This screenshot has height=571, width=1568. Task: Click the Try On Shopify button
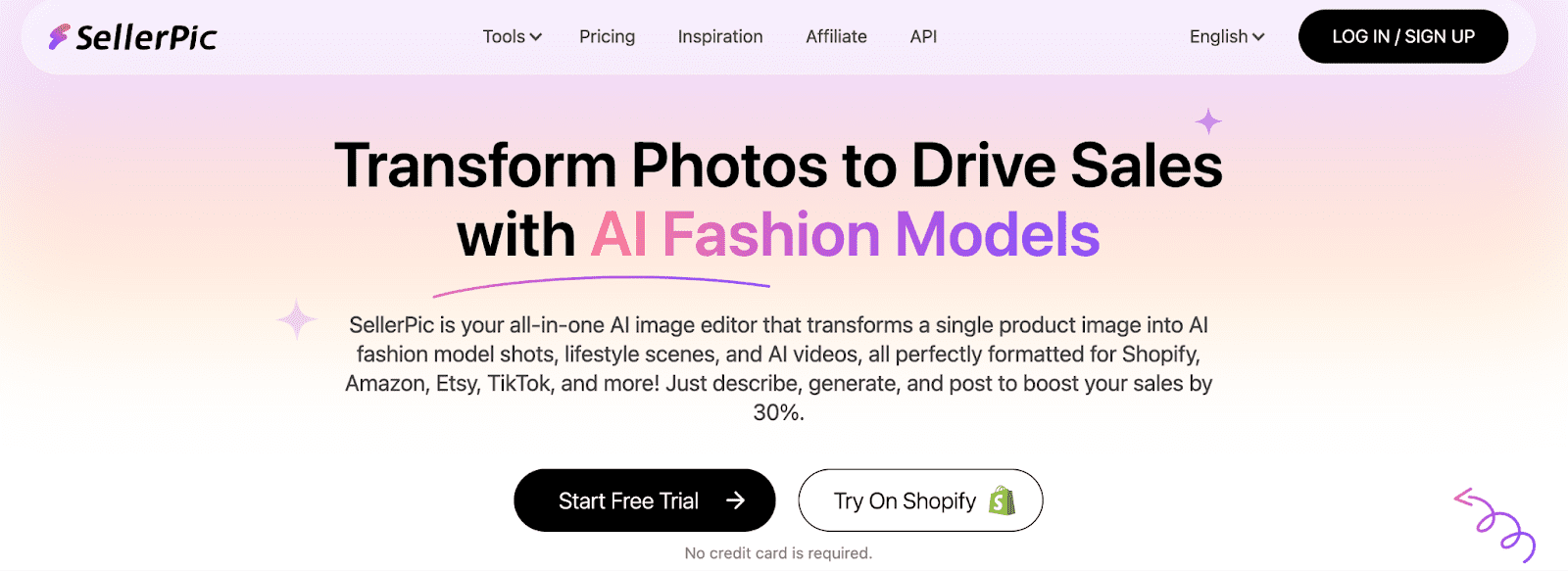[919, 500]
